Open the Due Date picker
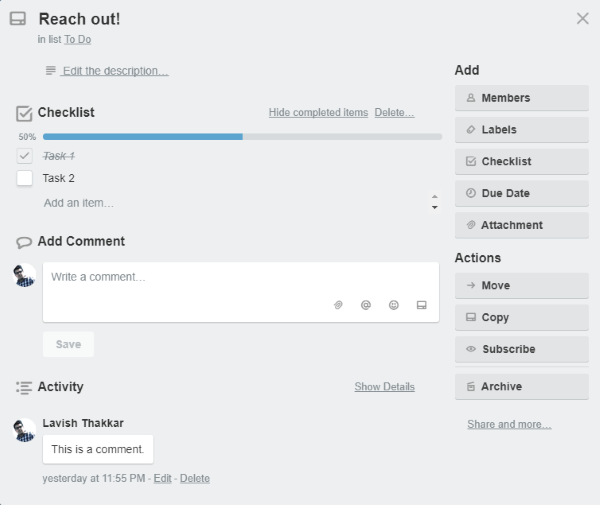Screen dimensions: 600x505 (x=521, y=193)
